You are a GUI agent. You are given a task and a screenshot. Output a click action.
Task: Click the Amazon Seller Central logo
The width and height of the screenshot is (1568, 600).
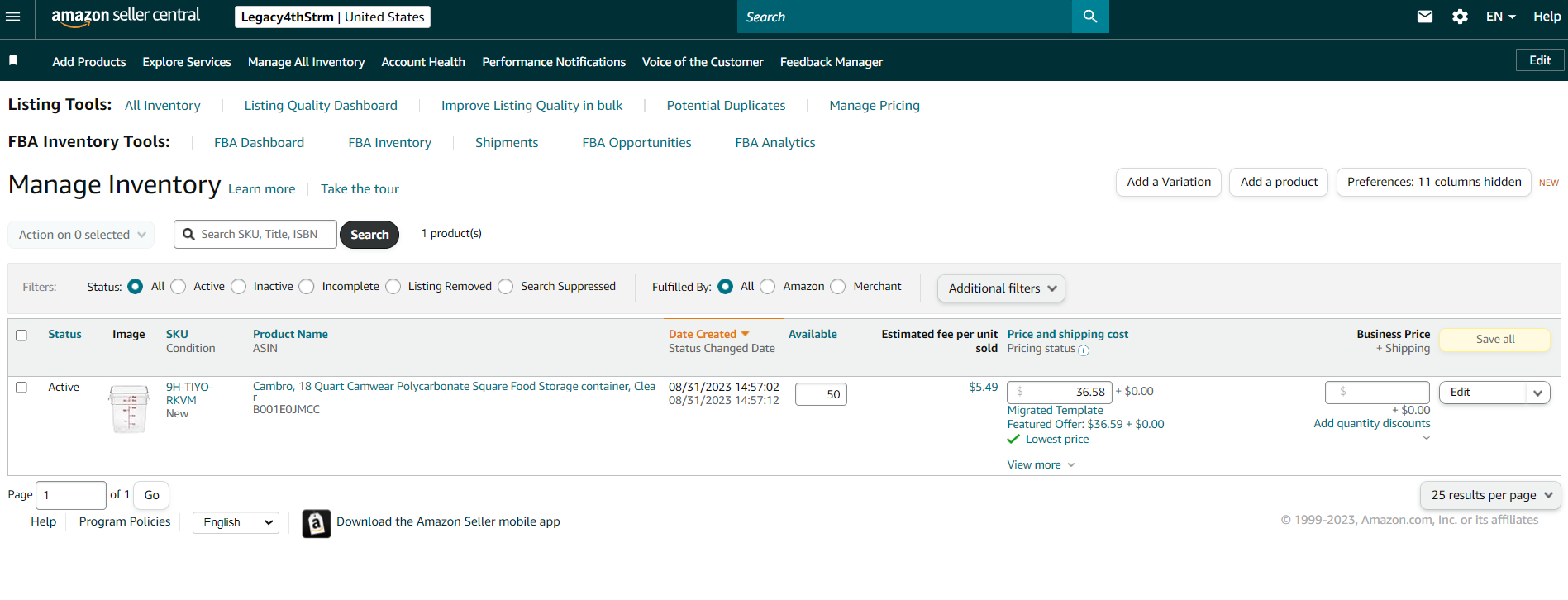click(126, 17)
